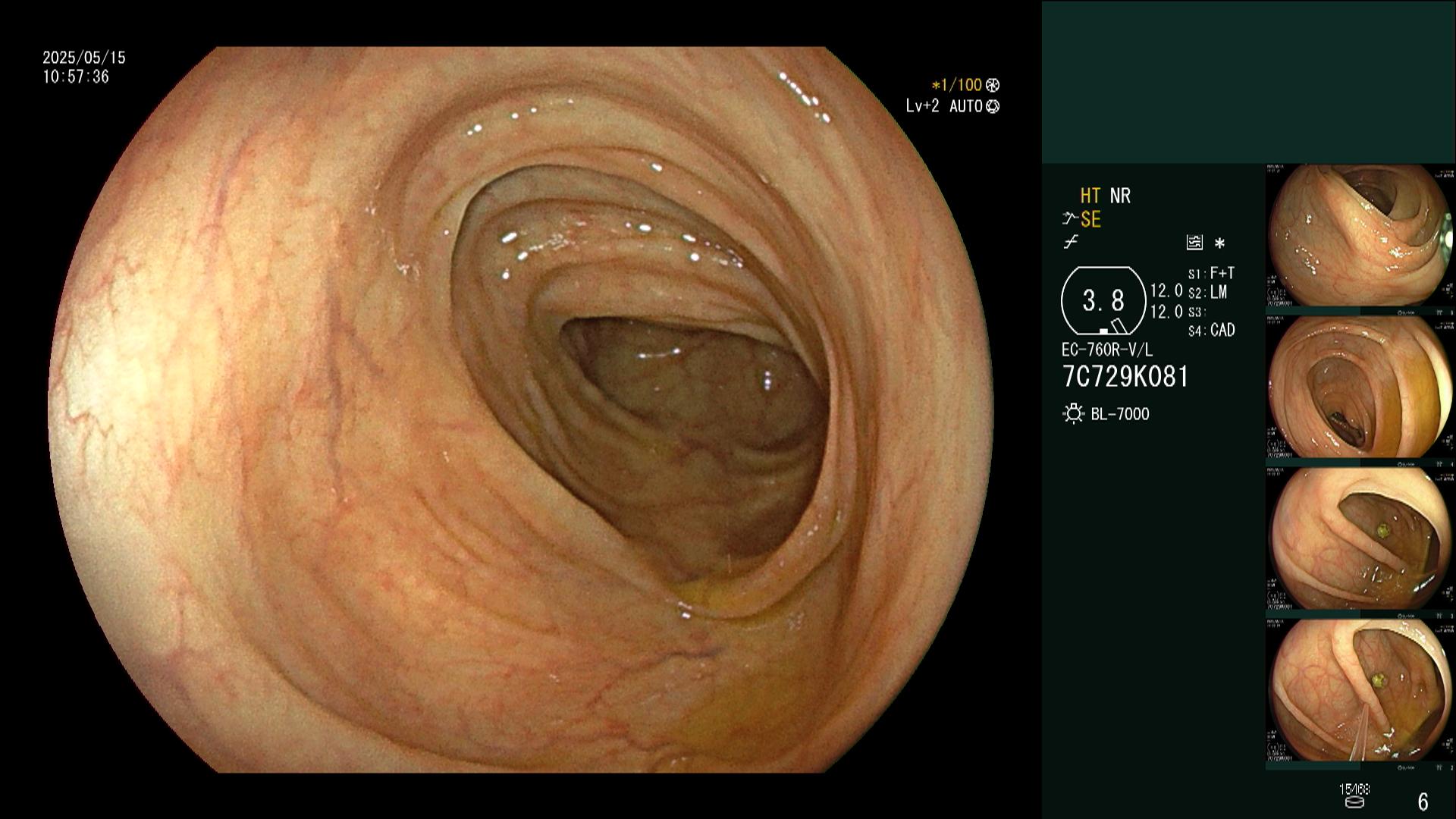Click the scope model EC-760R-V/L text
Image resolution: width=1456 pixels, height=819 pixels.
1107,350
